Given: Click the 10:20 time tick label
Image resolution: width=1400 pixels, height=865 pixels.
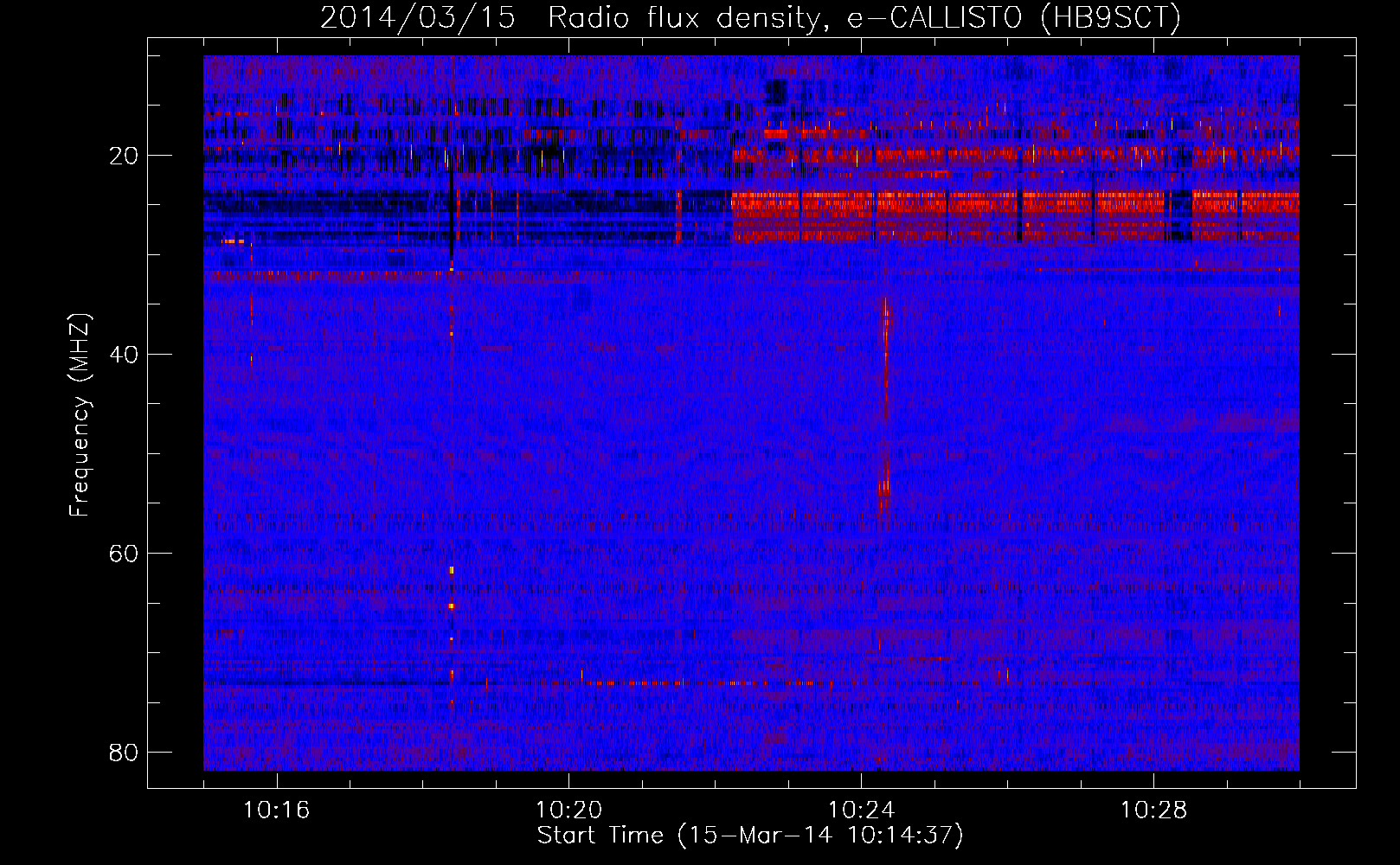Looking at the screenshot, I should 568,811.
